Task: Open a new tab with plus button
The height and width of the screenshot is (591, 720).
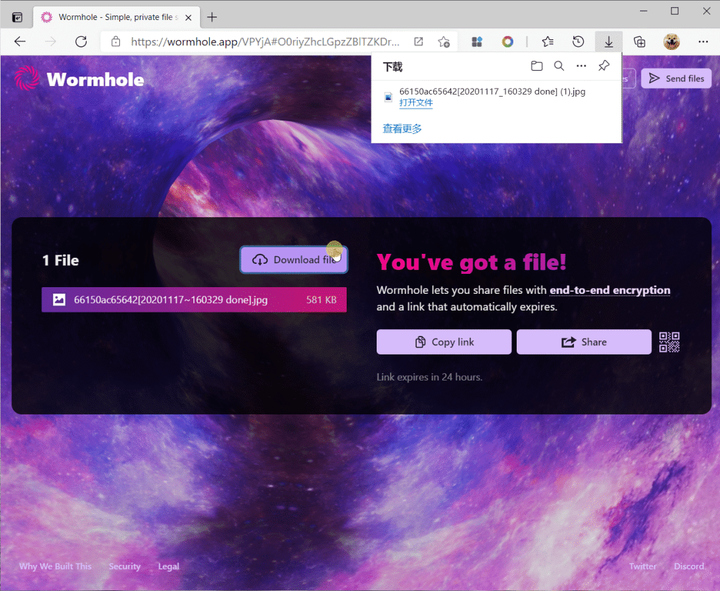Action: 212,17
